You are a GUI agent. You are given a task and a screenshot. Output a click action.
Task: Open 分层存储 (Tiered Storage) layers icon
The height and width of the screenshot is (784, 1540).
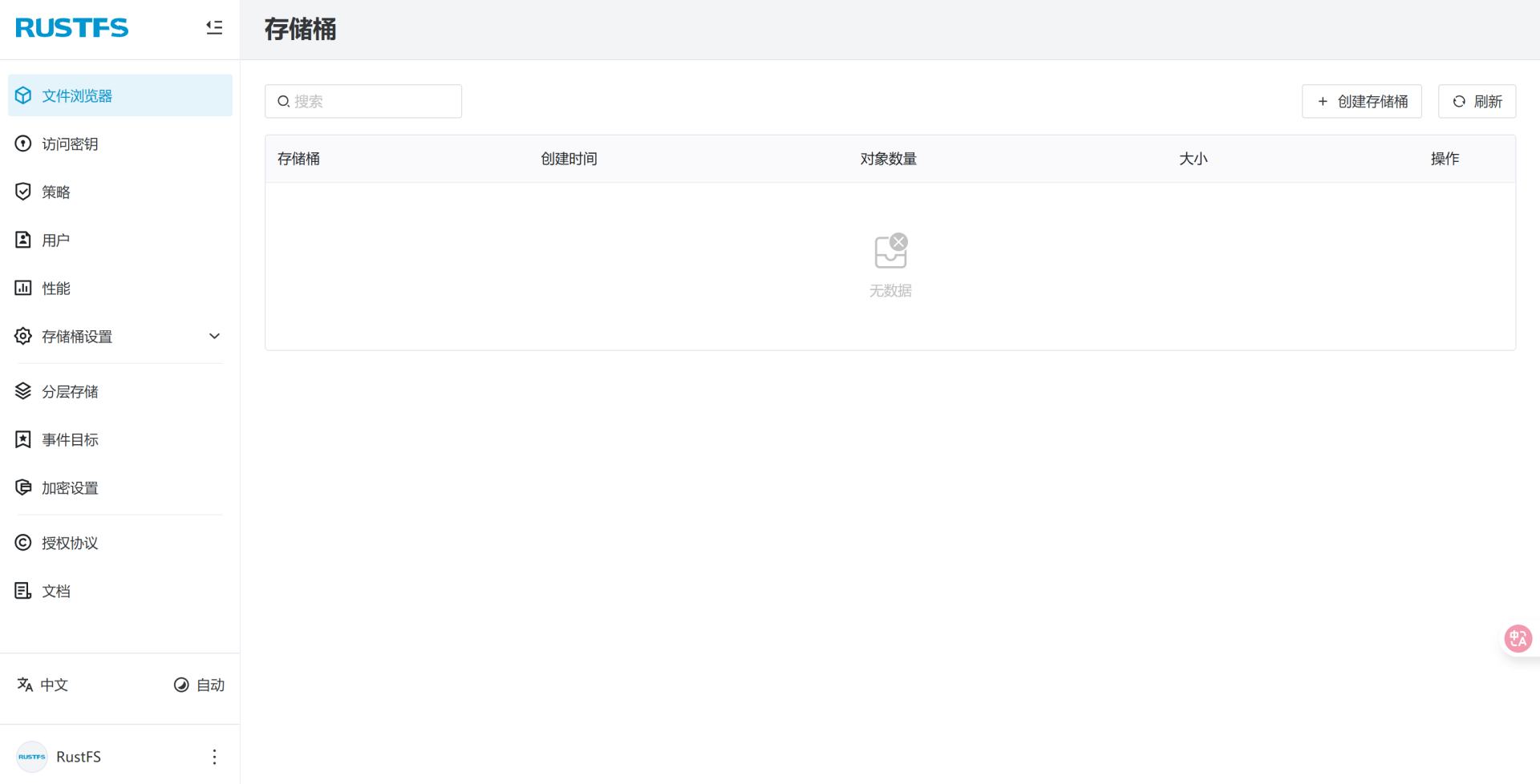click(x=22, y=391)
